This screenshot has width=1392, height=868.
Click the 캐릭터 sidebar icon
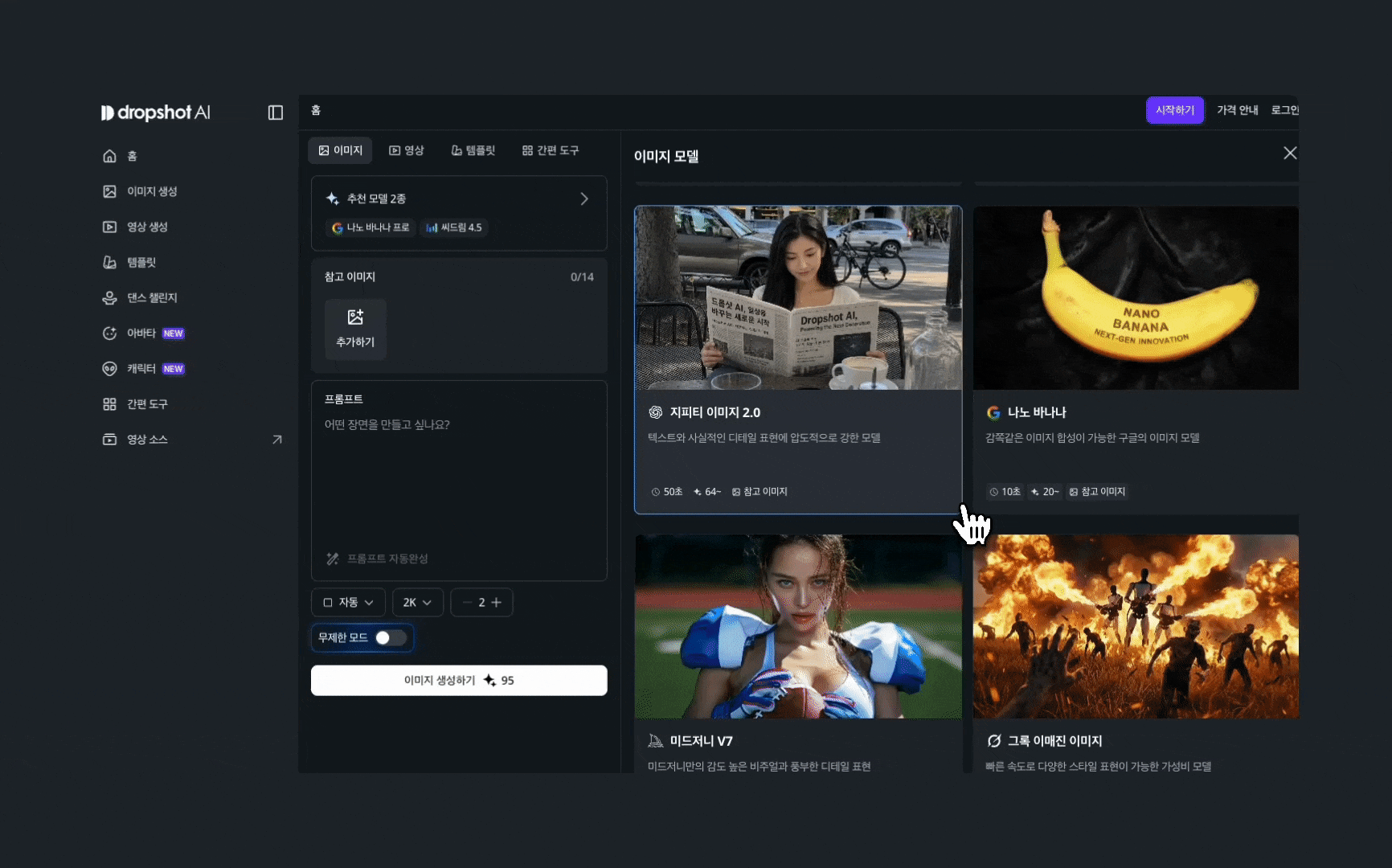click(x=109, y=368)
